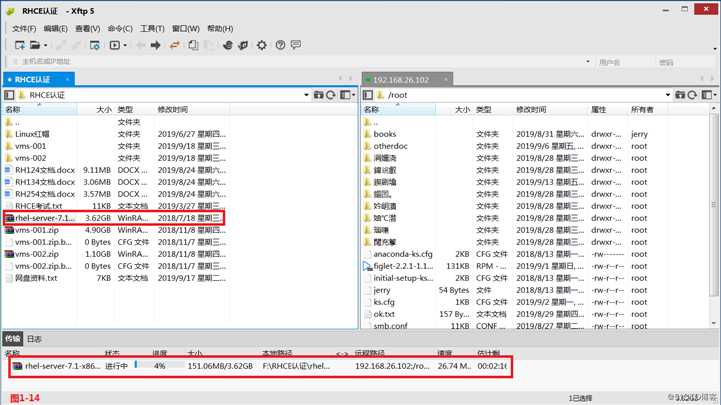The image size is (721, 405).
Task: Click the password input field
Action: [684, 62]
